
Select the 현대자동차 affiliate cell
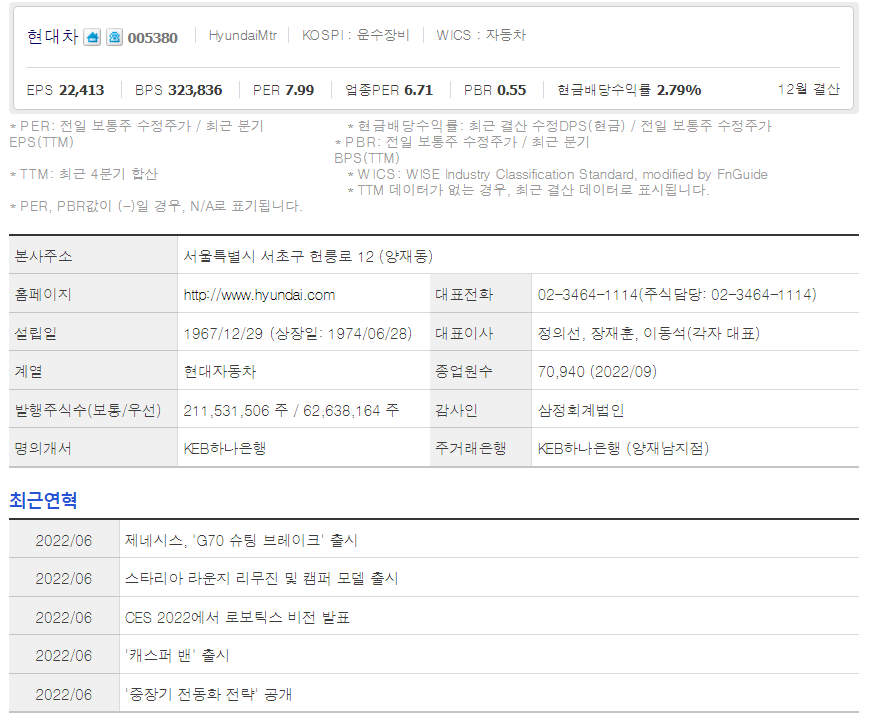click(303, 371)
